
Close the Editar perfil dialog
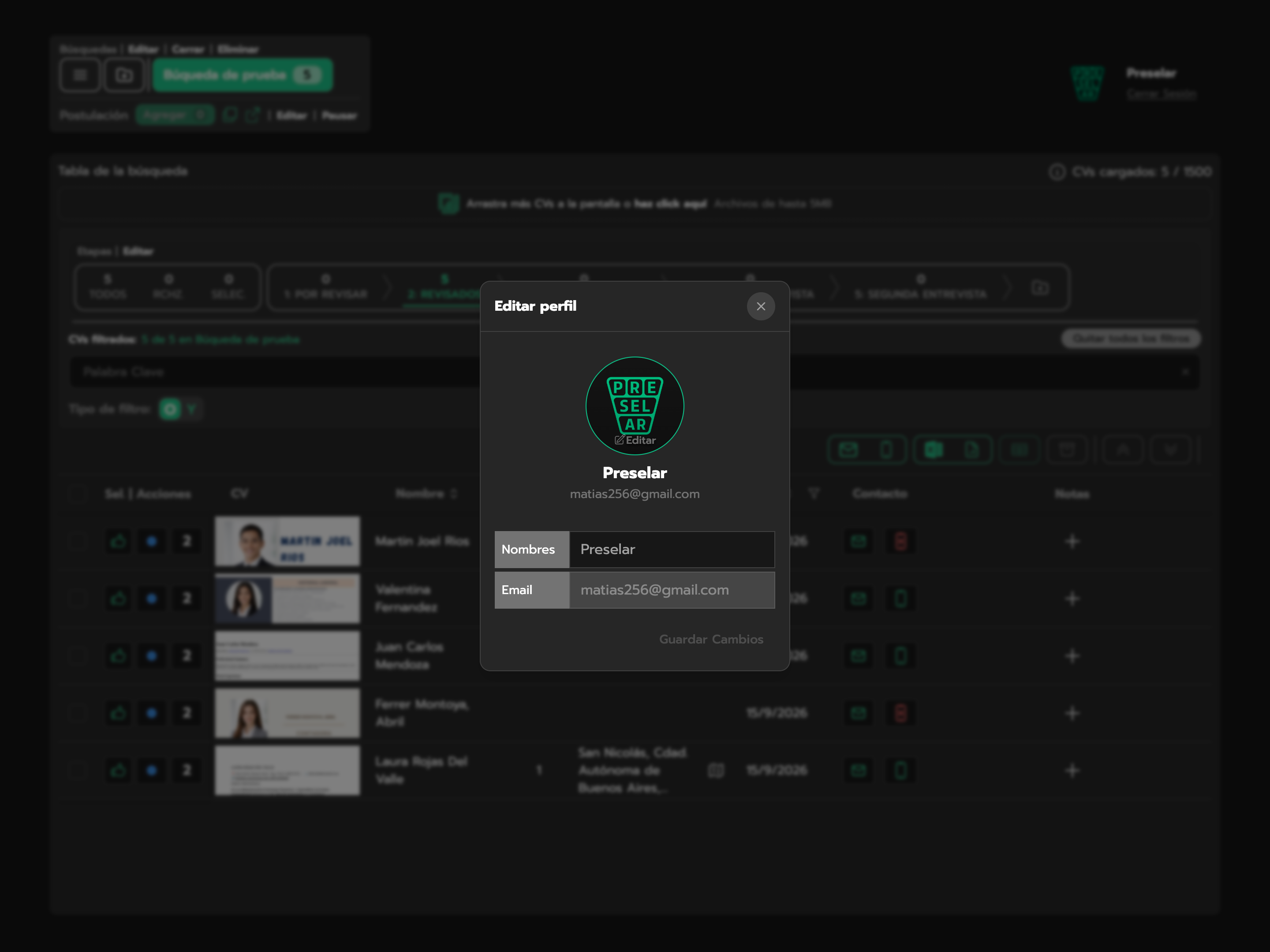coord(761,306)
